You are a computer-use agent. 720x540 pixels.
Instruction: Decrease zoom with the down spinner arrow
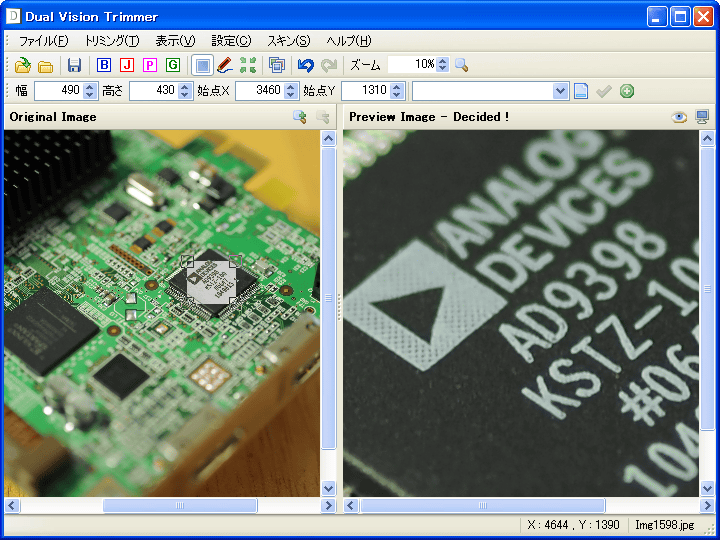tap(443, 68)
